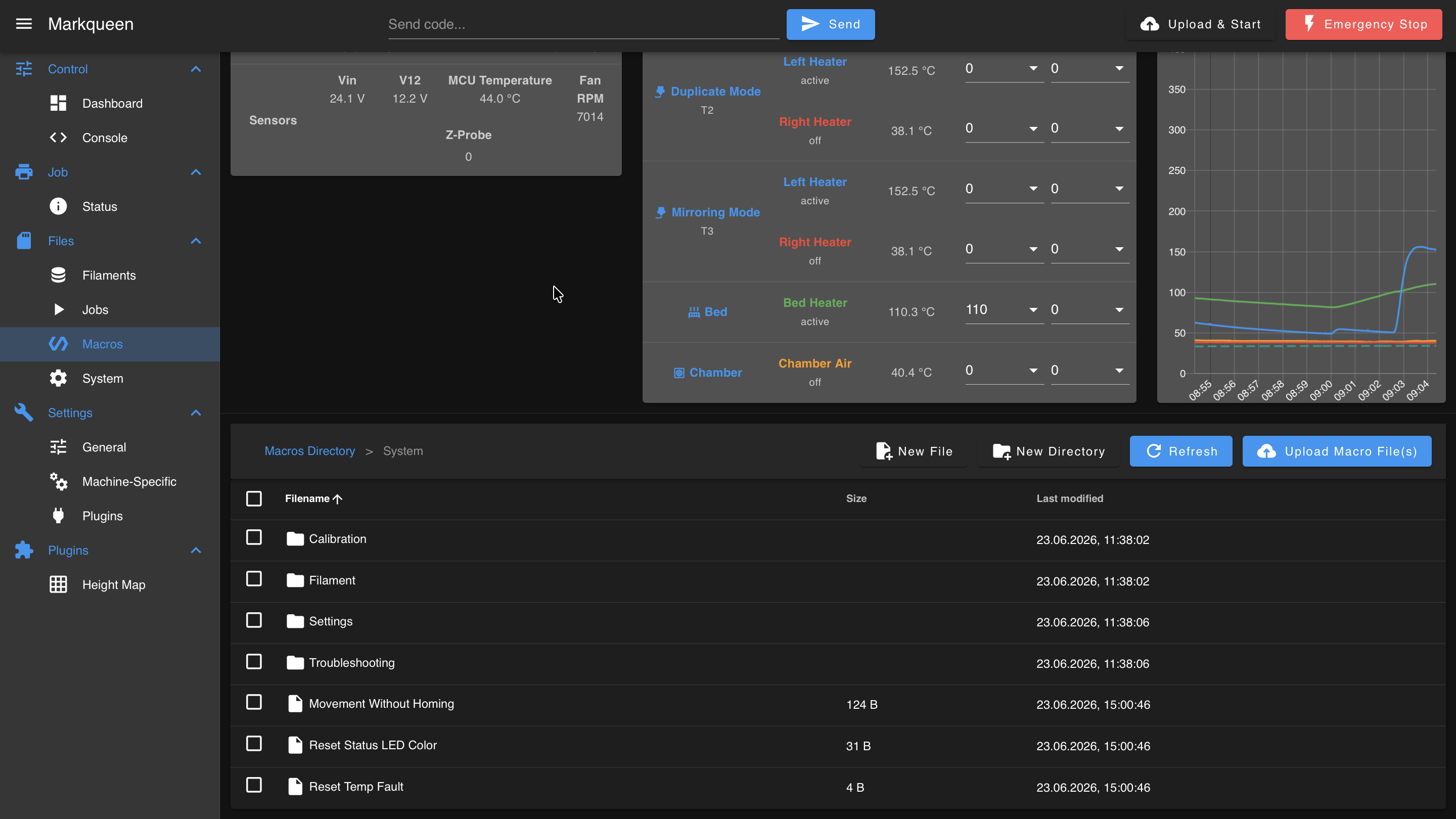Click the Filaments stacked-disks icon
Screen dimensions: 1456x819
(x=58, y=275)
